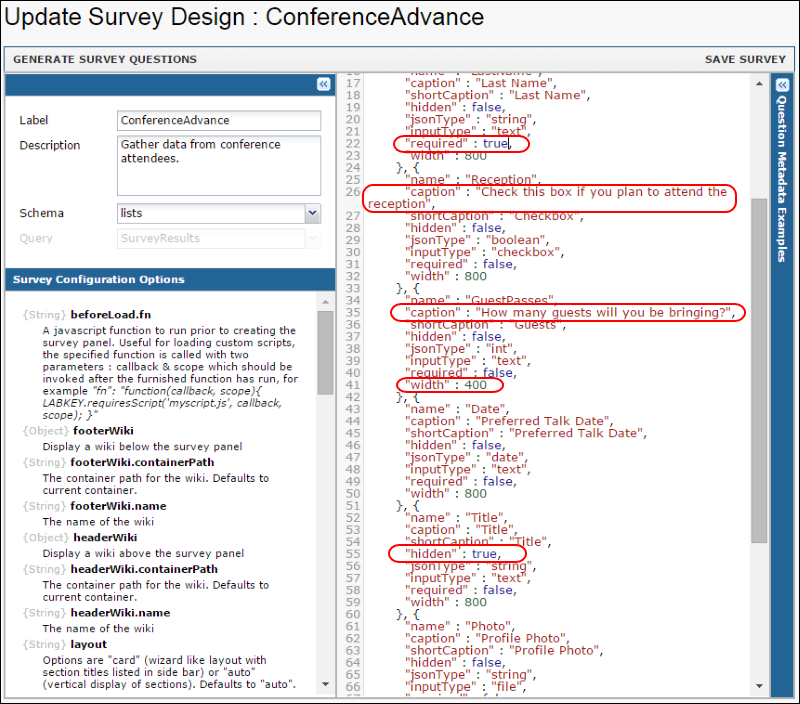The width and height of the screenshot is (800, 704).
Task: Collapse the left survey settings panel
Action: point(323,84)
